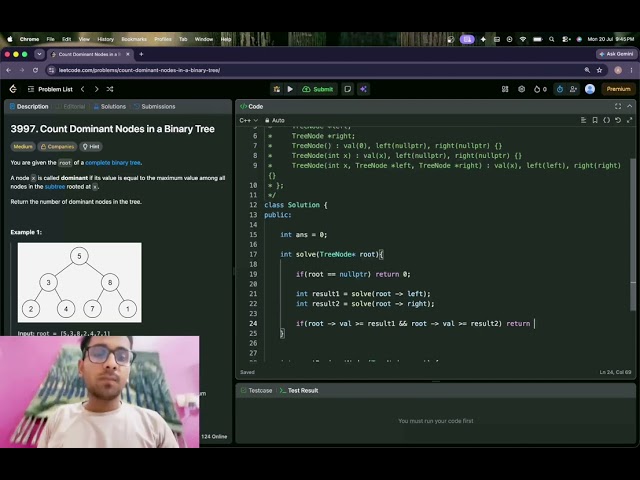This screenshot has height=480, width=640.
Task: Open the Chrome profile avatar
Action: [x=618, y=70]
